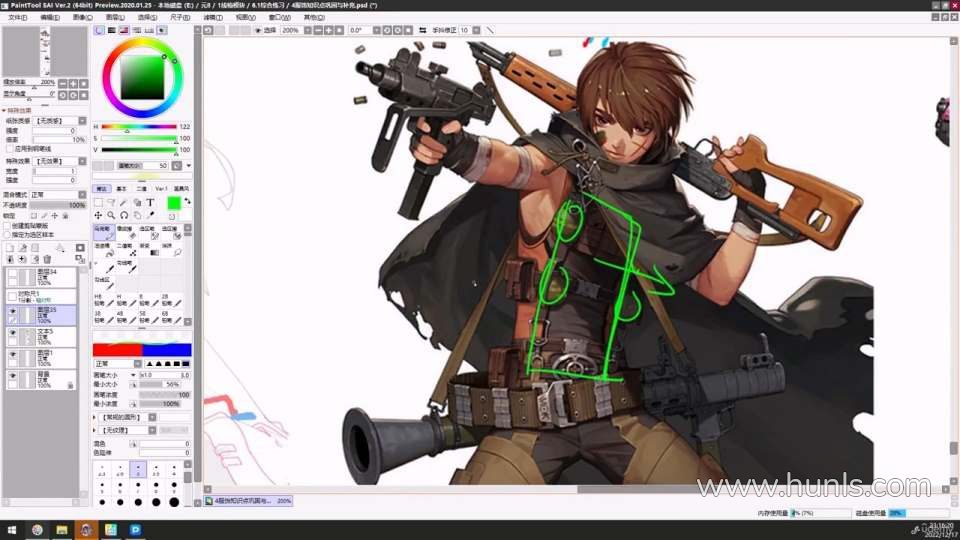This screenshot has width=960, height=540.
Task: Collapse the 特殊效果 section triangle
Action: point(4,110)
